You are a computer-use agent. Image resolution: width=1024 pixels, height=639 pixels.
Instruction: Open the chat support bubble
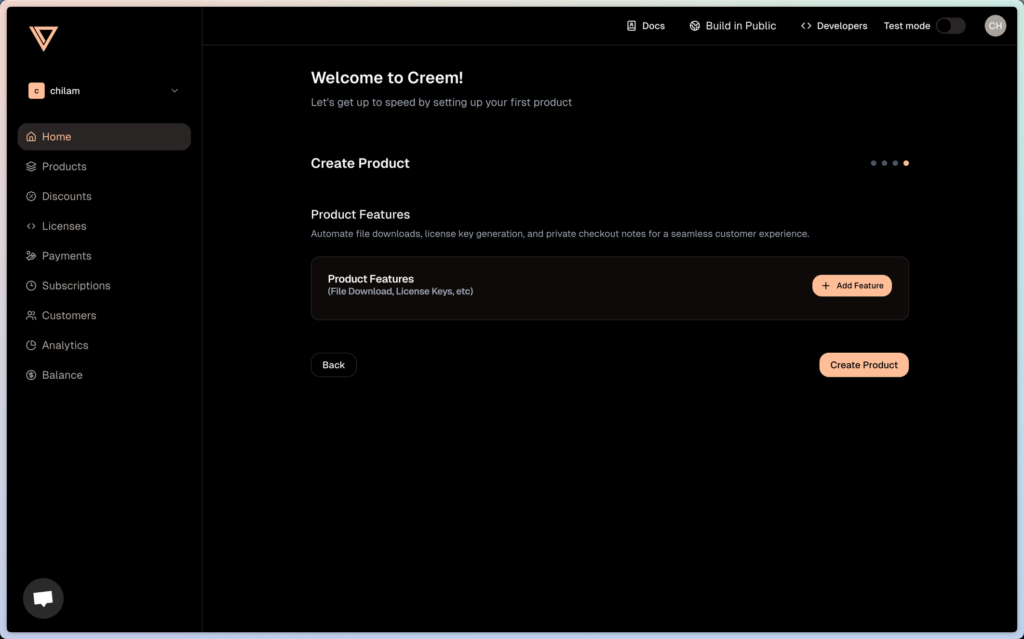tap(43, 598)
